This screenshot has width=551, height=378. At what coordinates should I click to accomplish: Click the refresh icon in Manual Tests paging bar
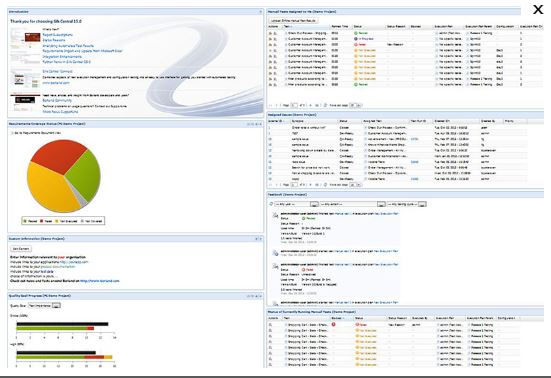pyautogui.click(x=325, y=105)
